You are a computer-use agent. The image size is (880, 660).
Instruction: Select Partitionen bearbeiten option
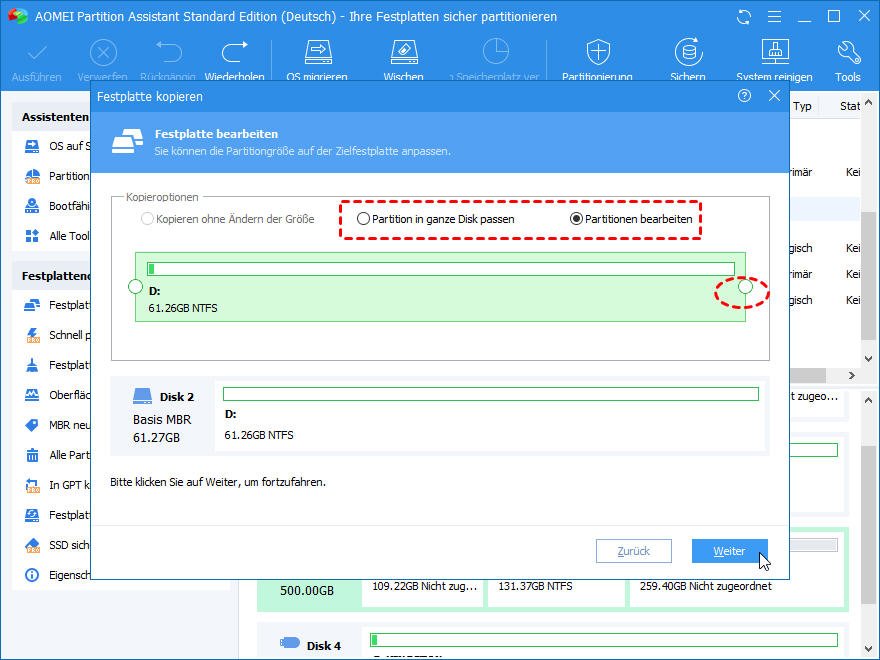576,219
